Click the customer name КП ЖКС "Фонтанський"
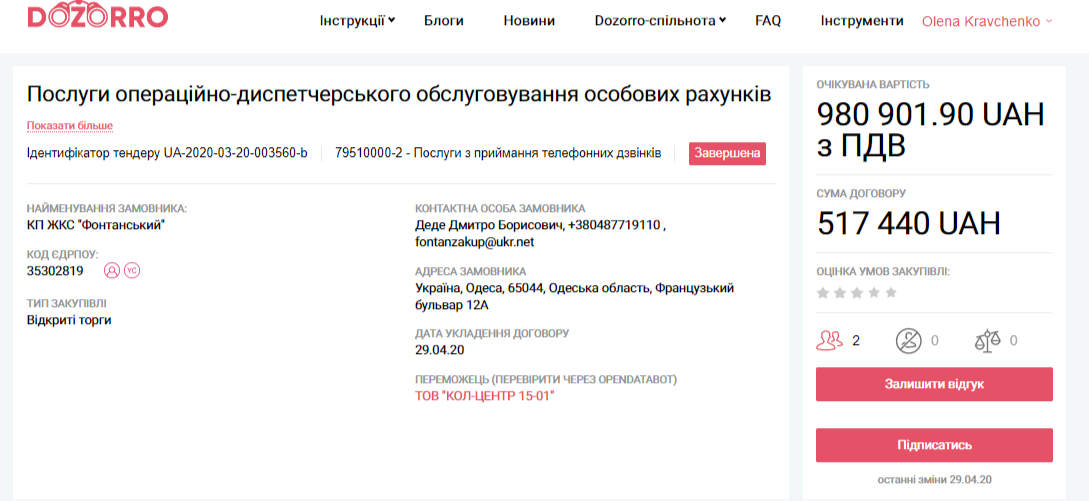This screenshot has height=501, width=1089. [96, 224]
